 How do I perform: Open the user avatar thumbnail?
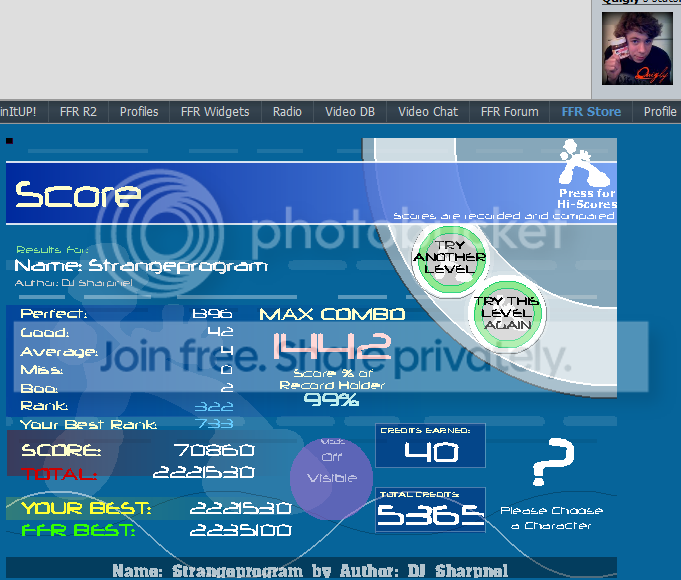point(630,47)
